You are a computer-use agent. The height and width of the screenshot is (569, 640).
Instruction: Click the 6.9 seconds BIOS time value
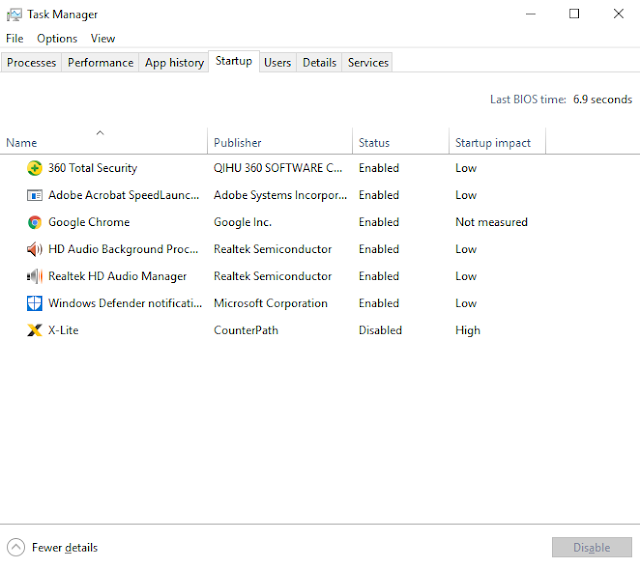(602, 100)
